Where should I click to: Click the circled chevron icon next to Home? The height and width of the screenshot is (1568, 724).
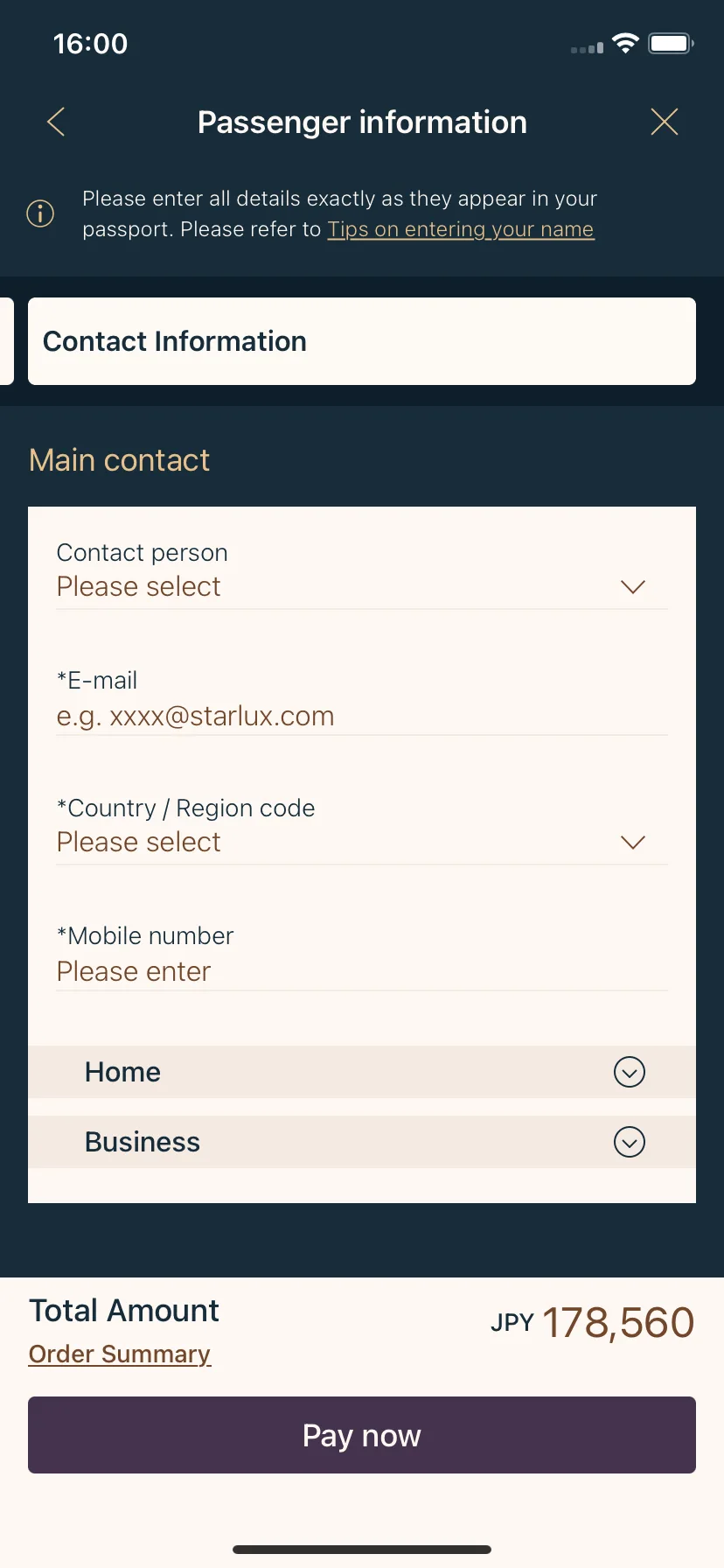(x=630, y=1072)
